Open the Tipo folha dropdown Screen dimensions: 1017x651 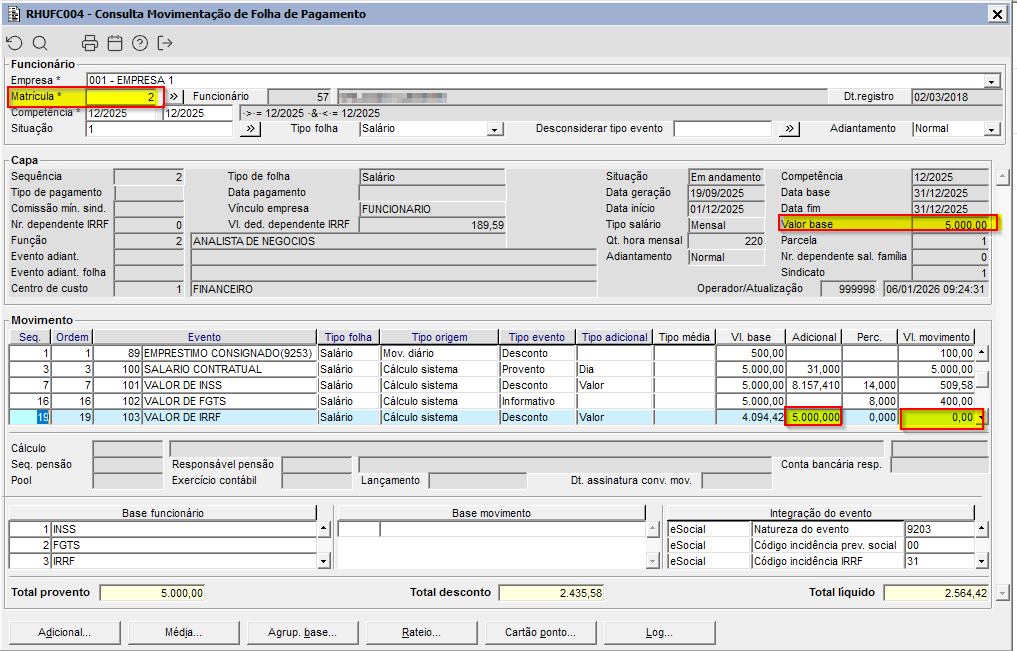point(494,129)
